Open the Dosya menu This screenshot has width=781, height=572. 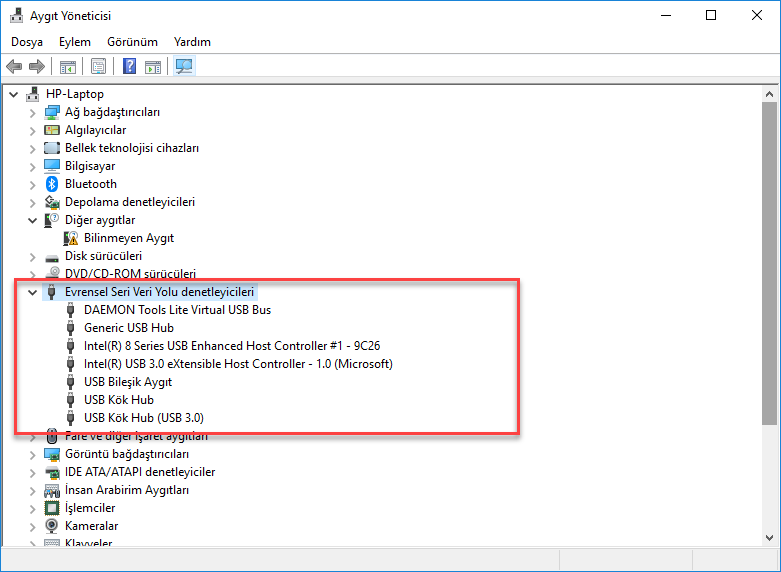(27, 42)
